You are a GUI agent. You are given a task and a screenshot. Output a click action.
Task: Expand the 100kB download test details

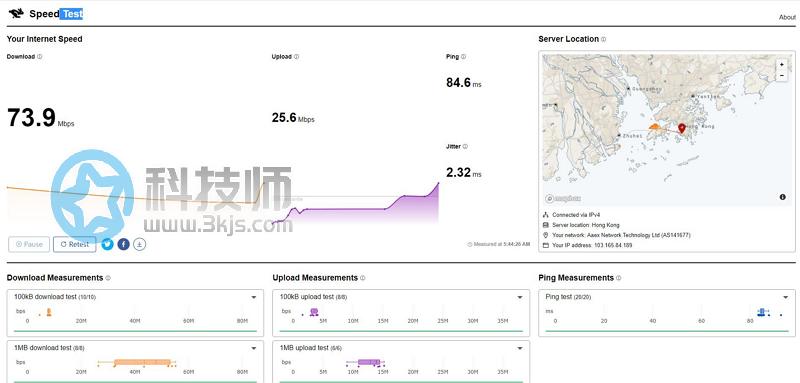(x=254, y=297)
